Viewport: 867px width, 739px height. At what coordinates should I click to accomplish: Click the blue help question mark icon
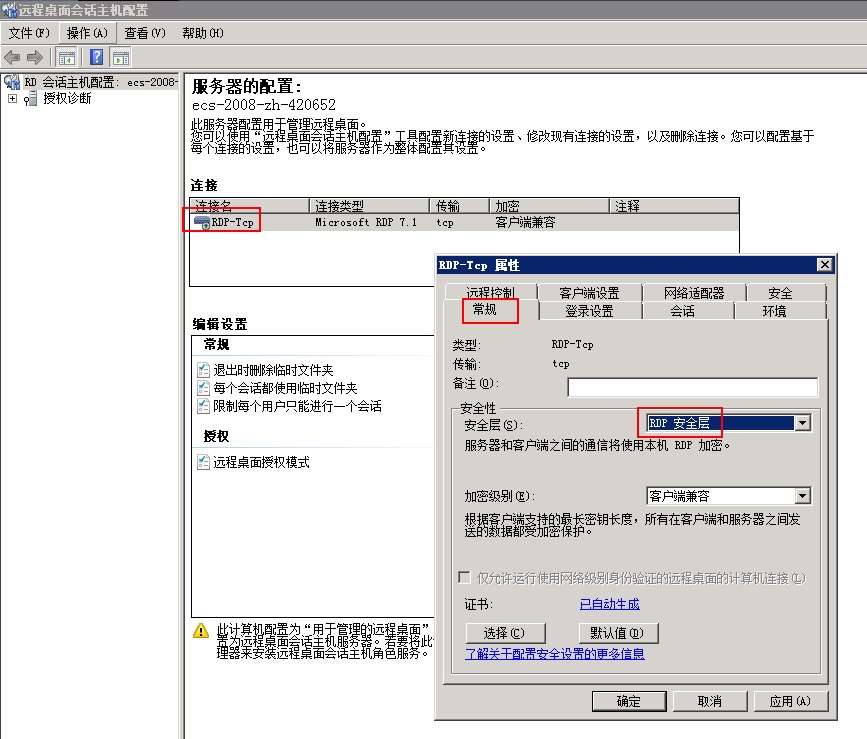pos(97,57)
